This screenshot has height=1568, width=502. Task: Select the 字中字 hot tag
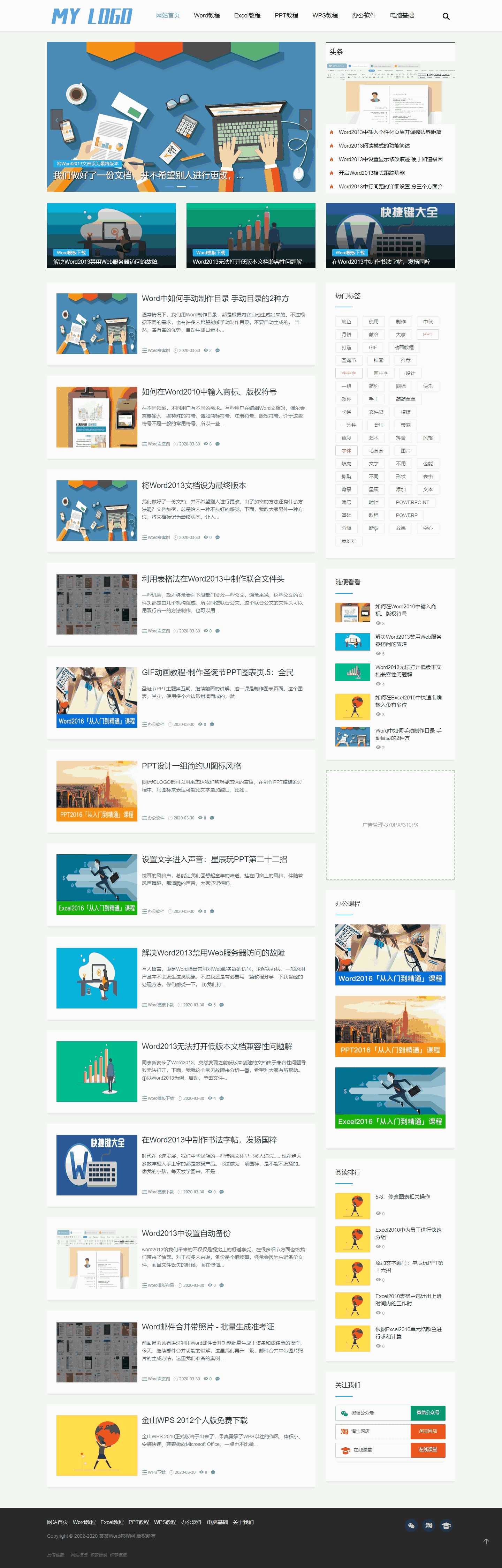point(349,373)
